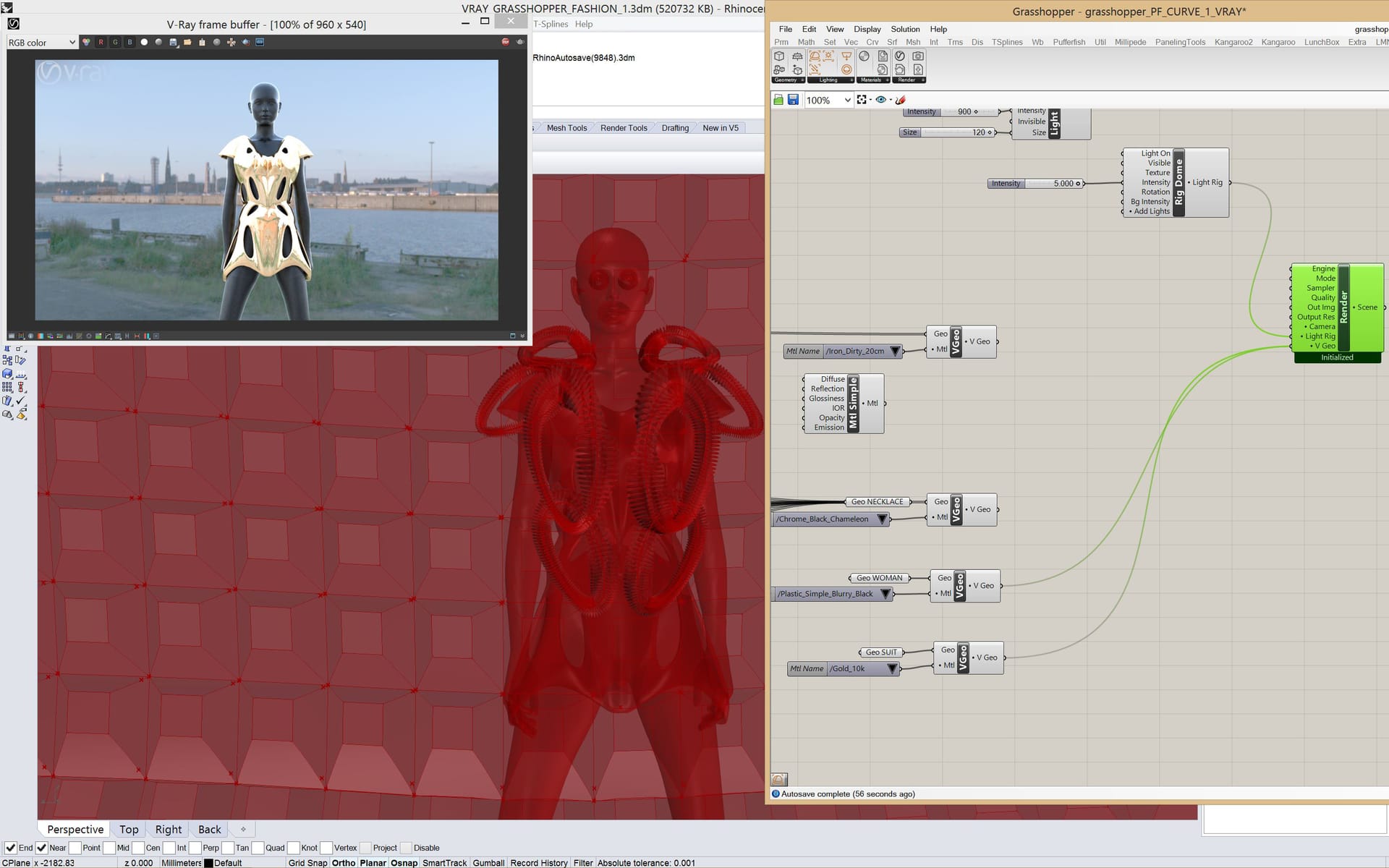Image resolution: width=1389 pixels, height=868 pixels.
Task: Open the Grasshopper file with green folder icon
Action: pyautogui.click(x=778, y=100)
